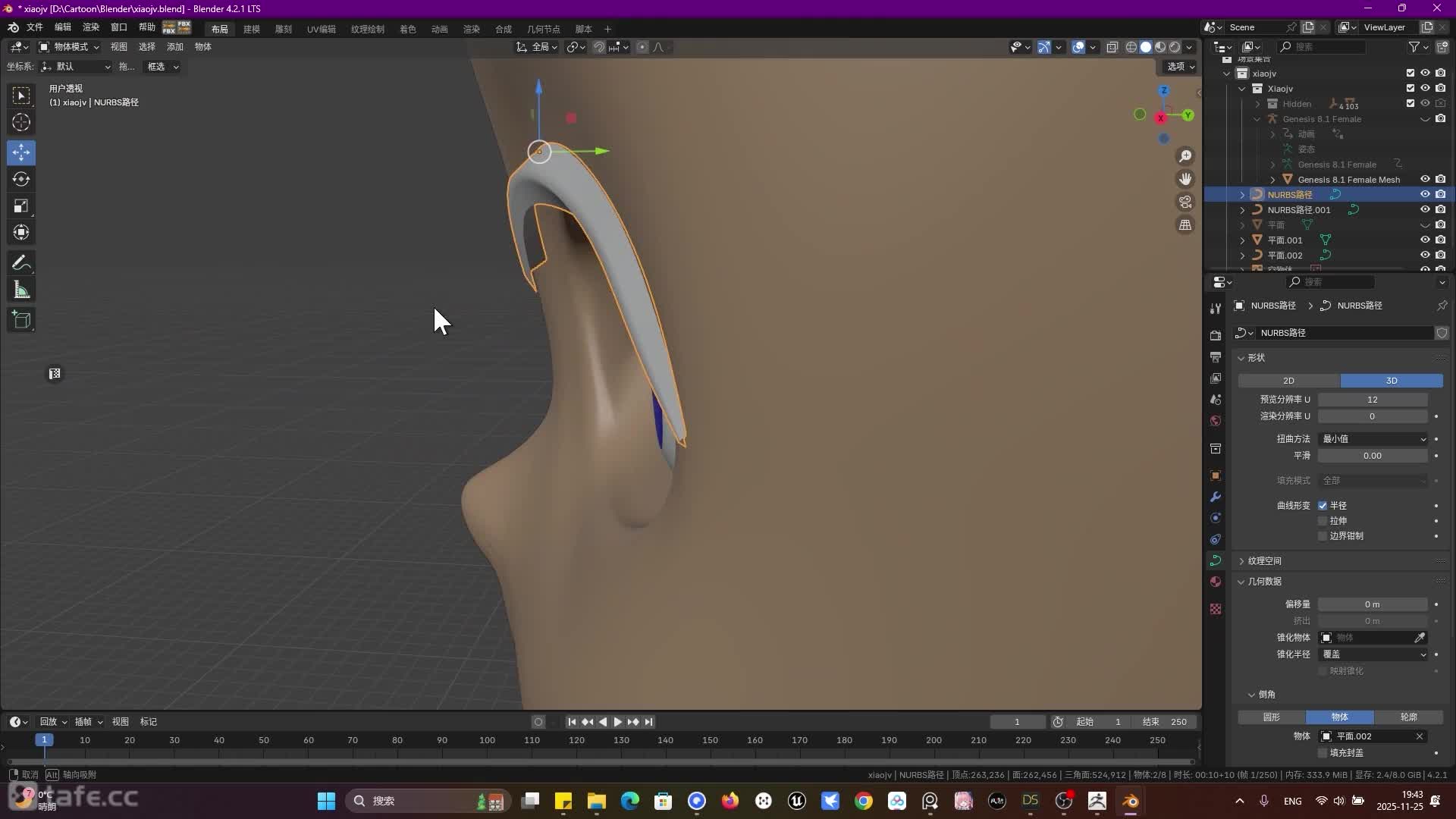1456x819 pixels.
Task: Uncheck the 半径 curve deform checkbox
Action: pyautogui.click(x=1323, y=505)
